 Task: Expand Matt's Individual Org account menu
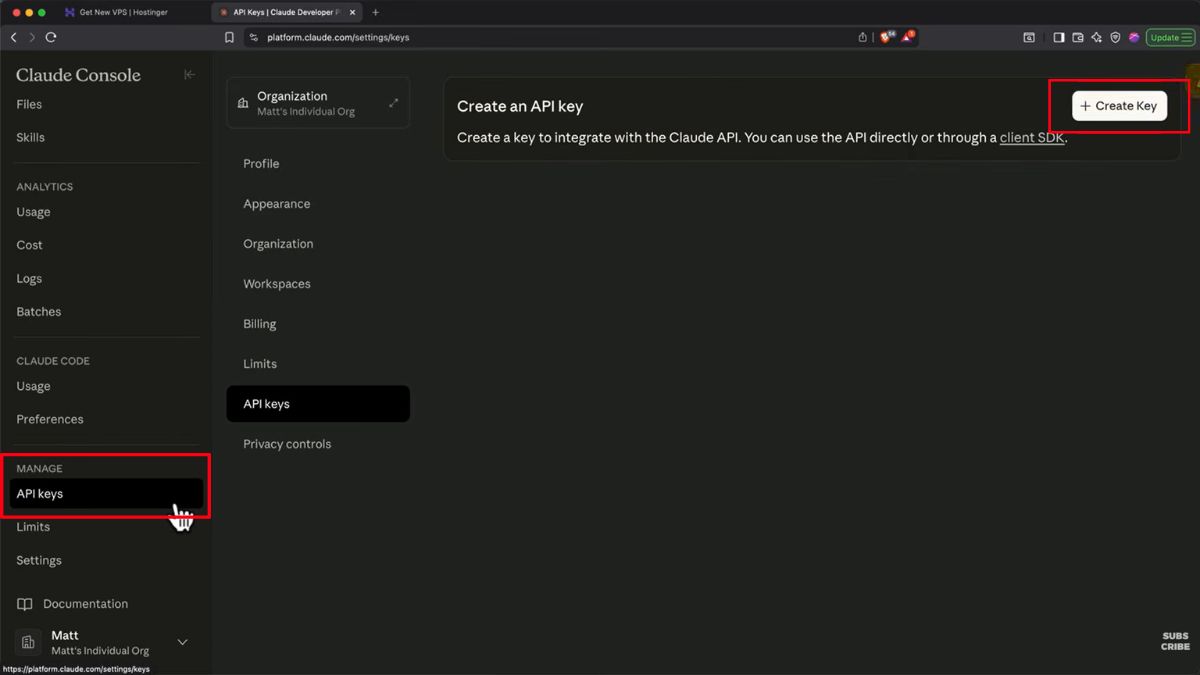(182, 641)
